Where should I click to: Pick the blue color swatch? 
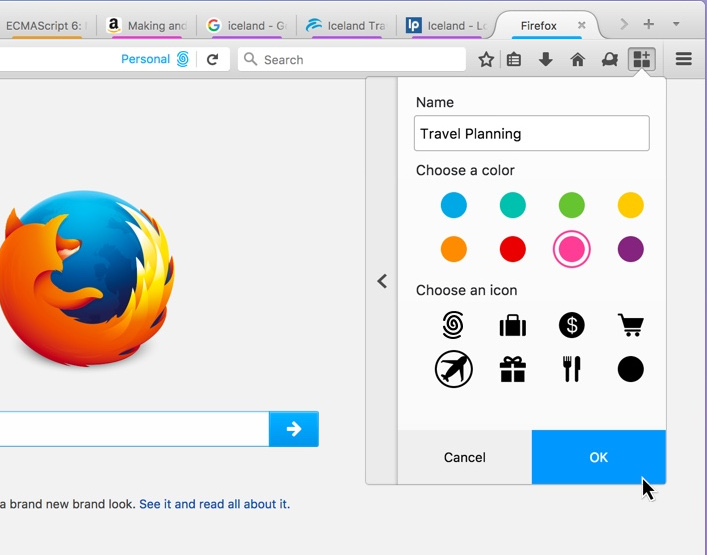(454, 205)
